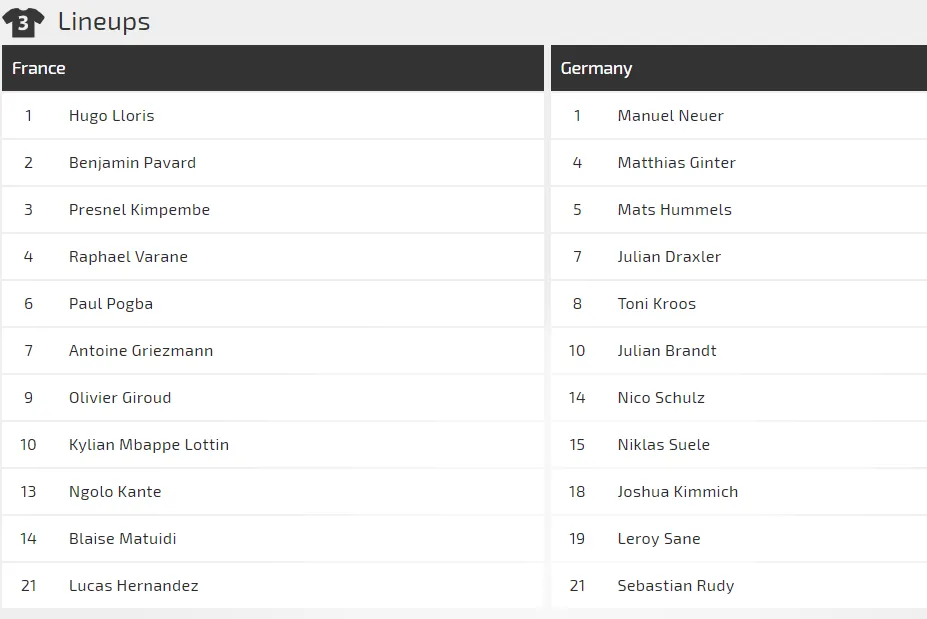
Task: Click the jersey icon beside Lineups
Action: click(23, 22)
